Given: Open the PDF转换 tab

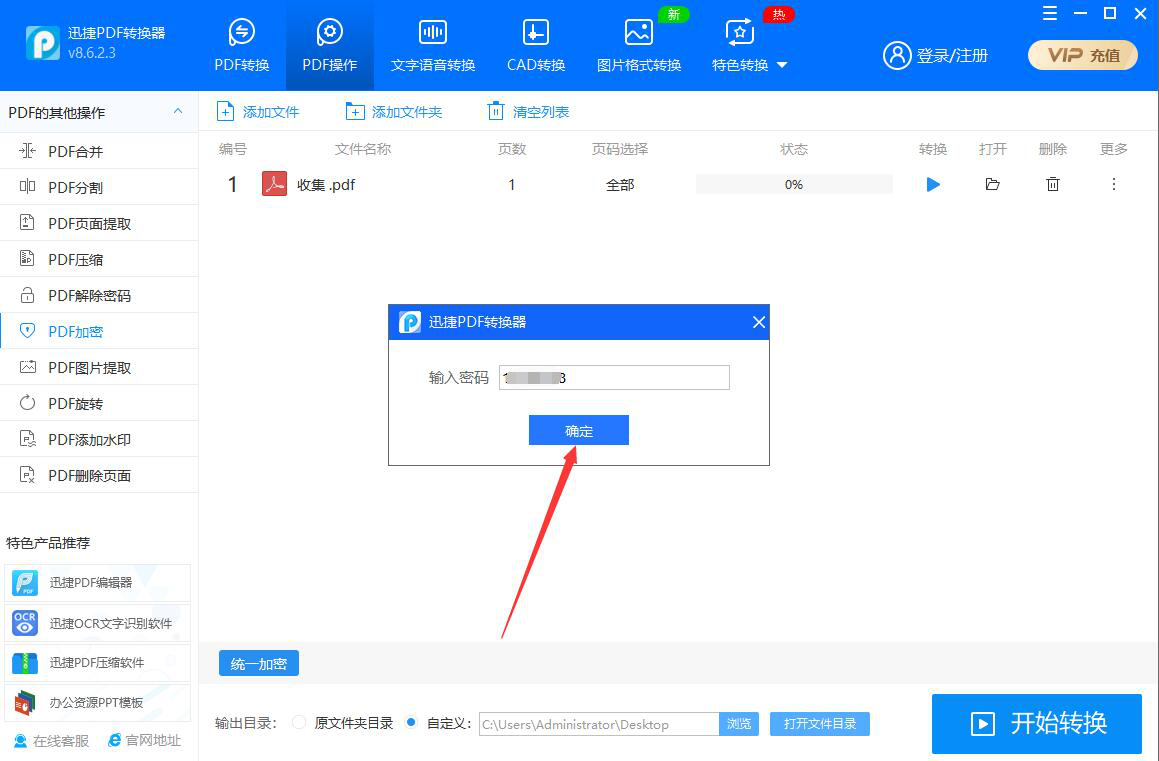Looking at the screenshot, I should (242, 45).
